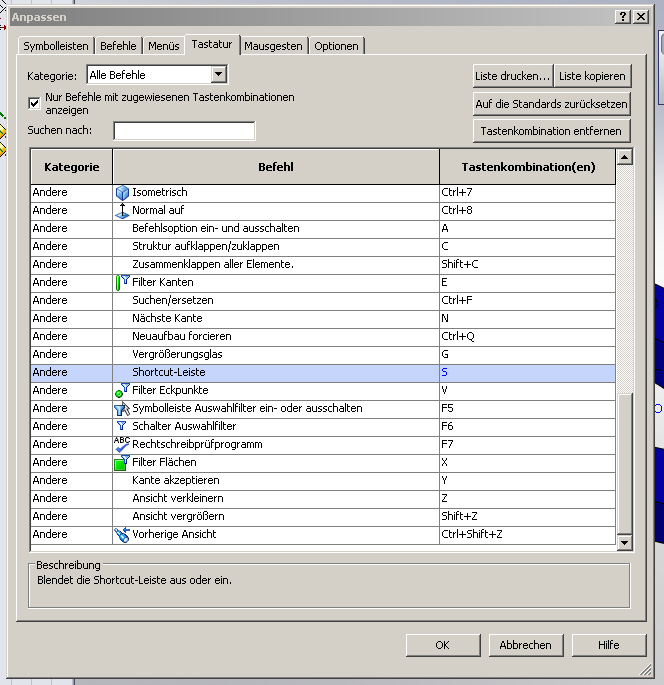Click the Isometrisch cube icon
664x685 pixels.
(x=122, y=193)
